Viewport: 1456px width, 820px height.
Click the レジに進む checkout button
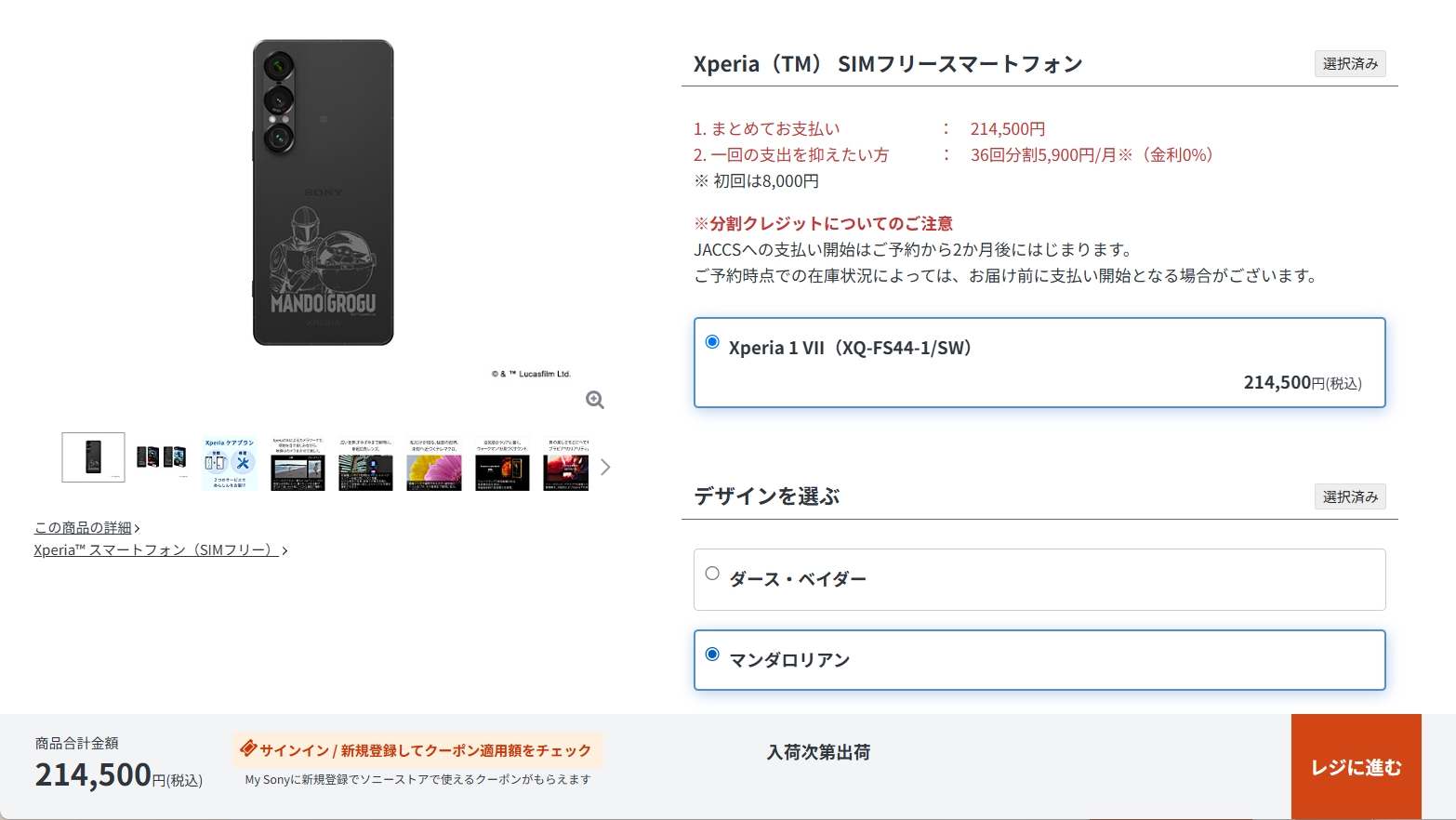pyautogui.click(x=1357, y=767)
